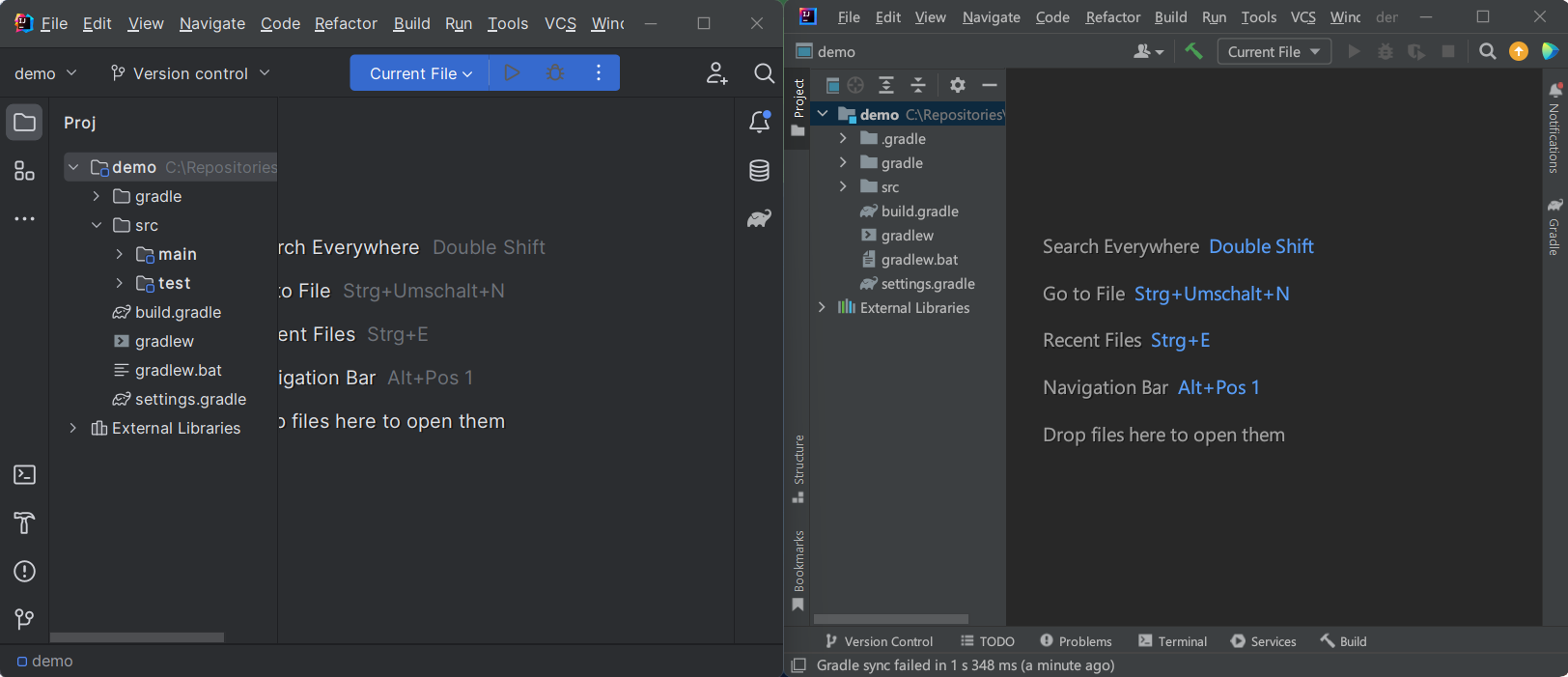Open the Version control dropdown
This screenshot has width=1568, height=677.
(x=190, y=73)
